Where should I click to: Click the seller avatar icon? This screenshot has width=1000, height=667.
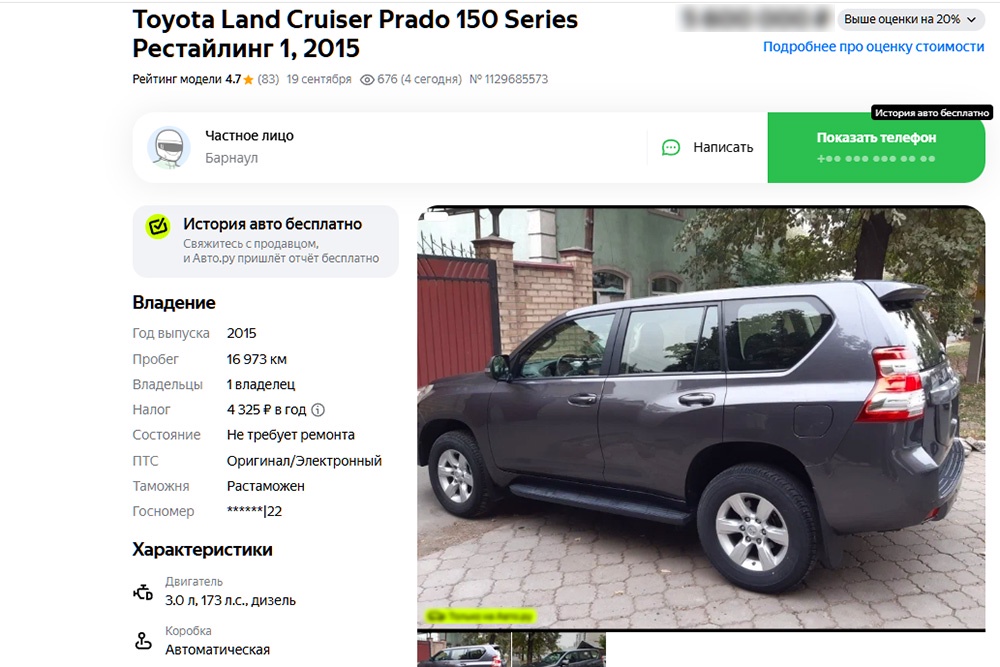coord(169,147)
